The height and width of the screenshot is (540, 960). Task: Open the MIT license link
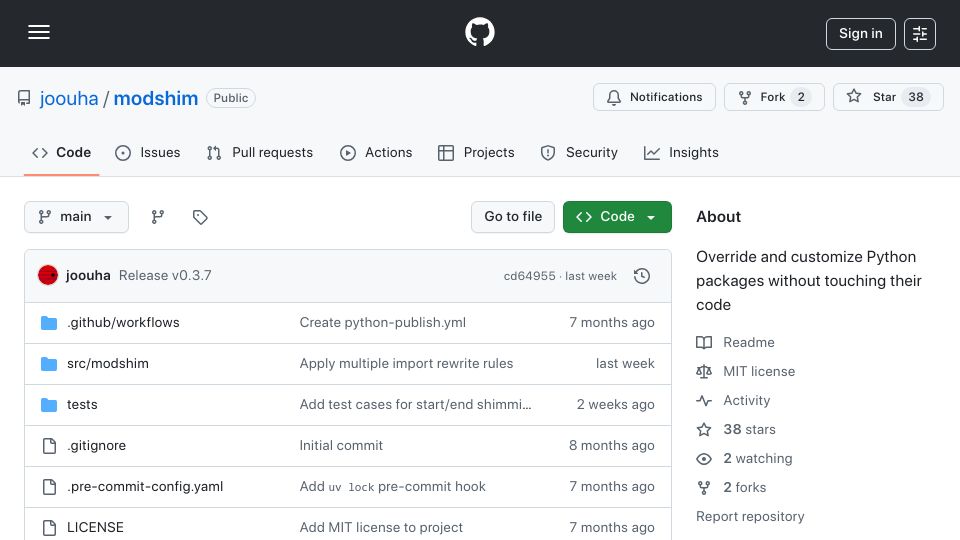[x=746, y=372]
